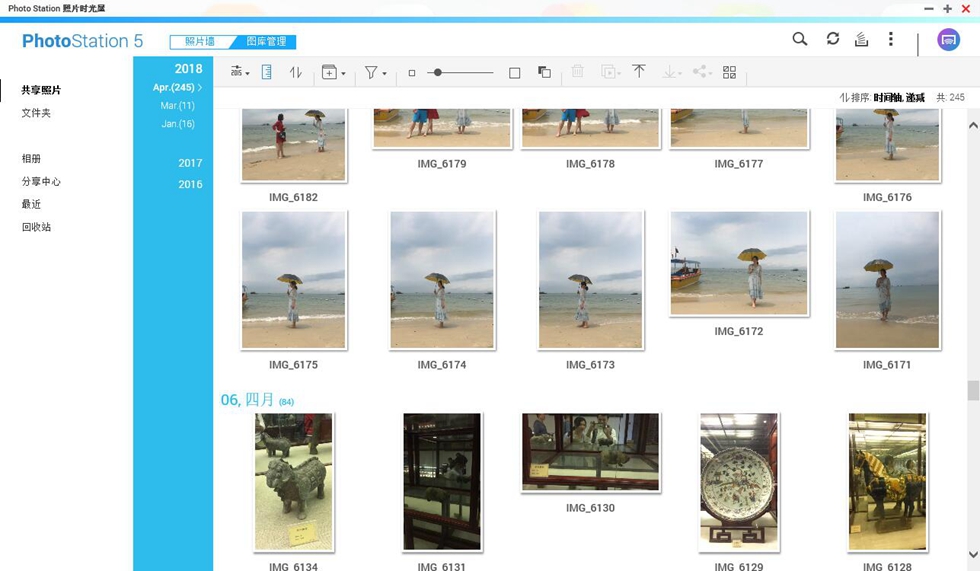Expand the date settings dropdown
980x571 pixels.
239,72
